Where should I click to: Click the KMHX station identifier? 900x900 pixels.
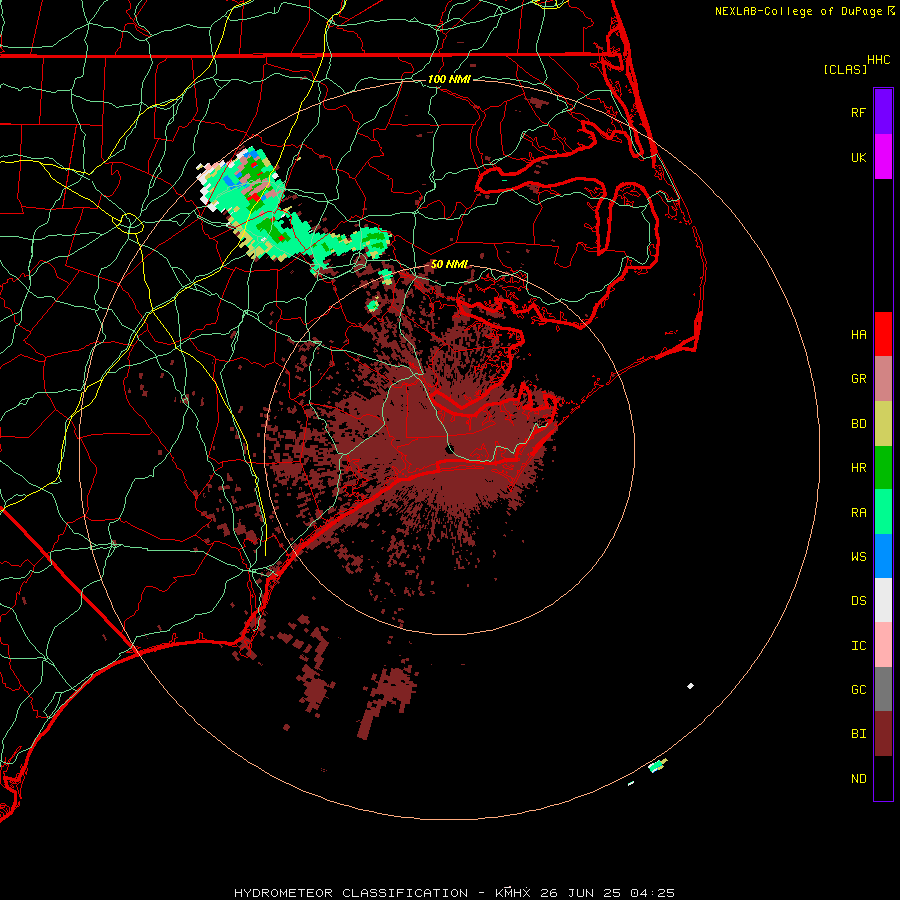pos(513,893)
